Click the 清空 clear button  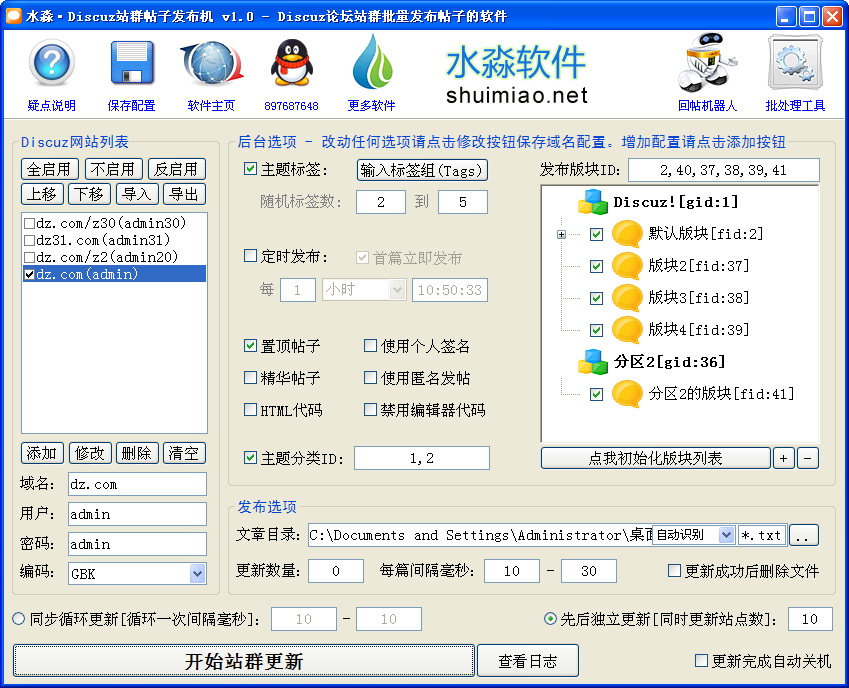click(x=184, y=453)
